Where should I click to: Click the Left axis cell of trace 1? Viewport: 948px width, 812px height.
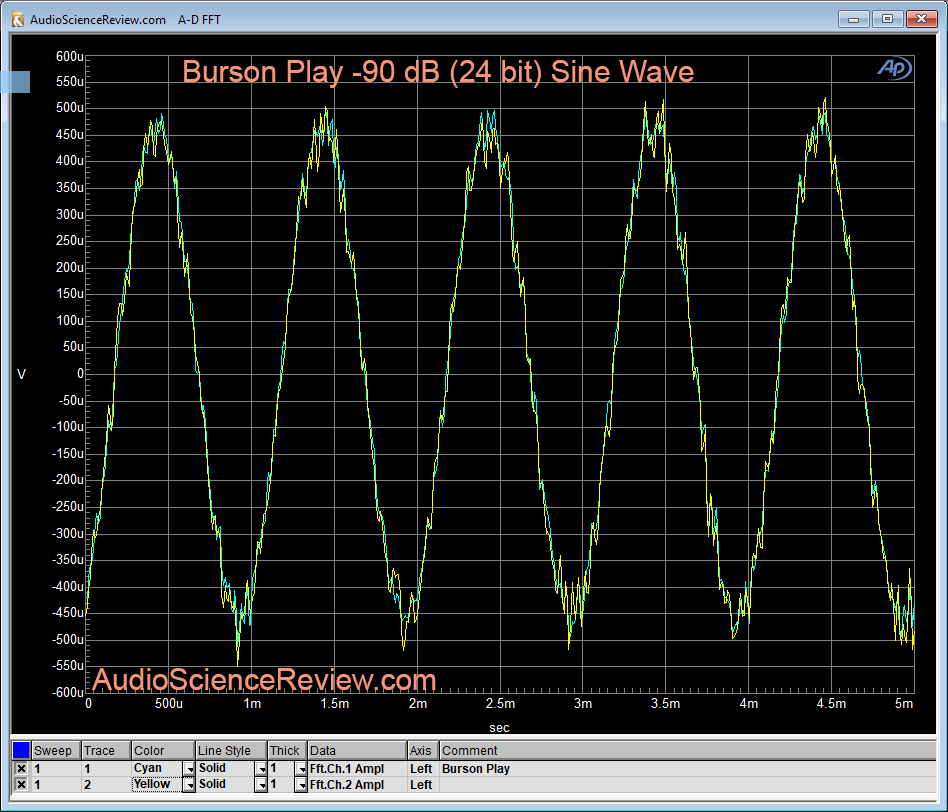pyautogui.click(x=421, y=768)
